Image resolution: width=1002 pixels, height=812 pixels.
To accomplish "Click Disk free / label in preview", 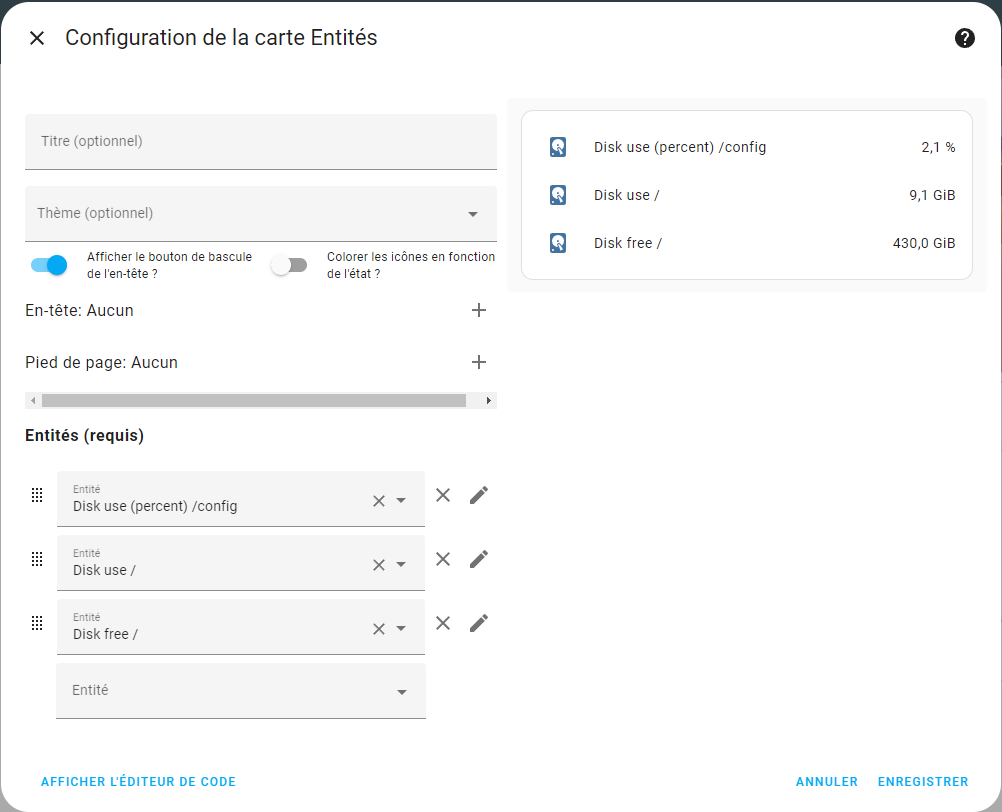I will 628,243.
